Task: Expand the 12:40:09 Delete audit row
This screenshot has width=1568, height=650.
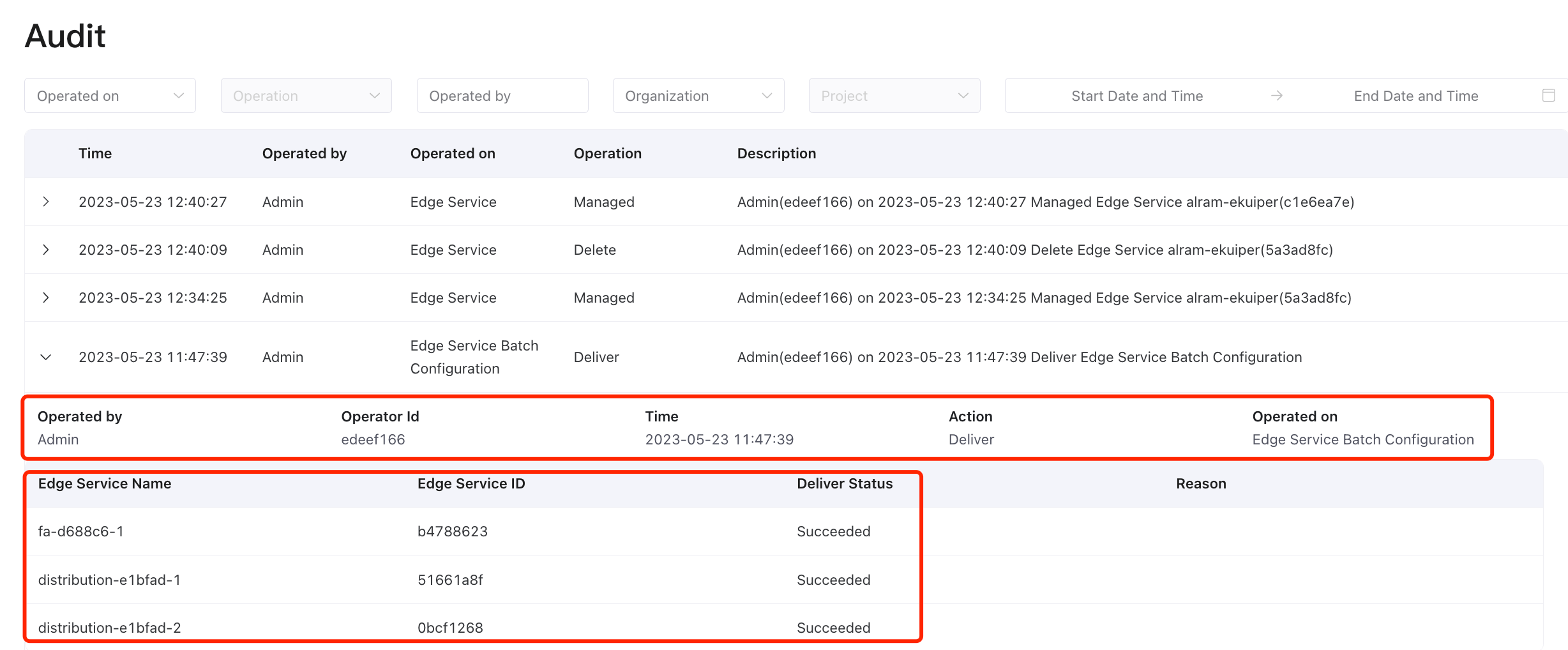Action: (x=46, y=250)
